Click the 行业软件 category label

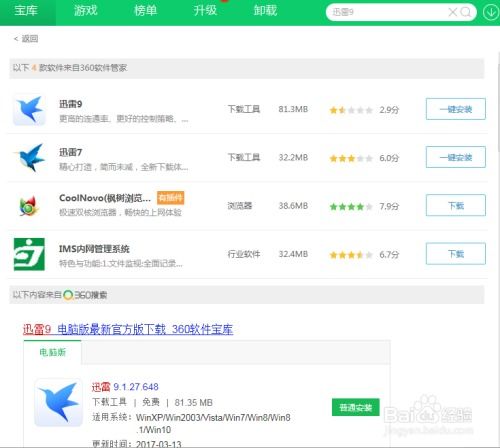click(244, 254)
